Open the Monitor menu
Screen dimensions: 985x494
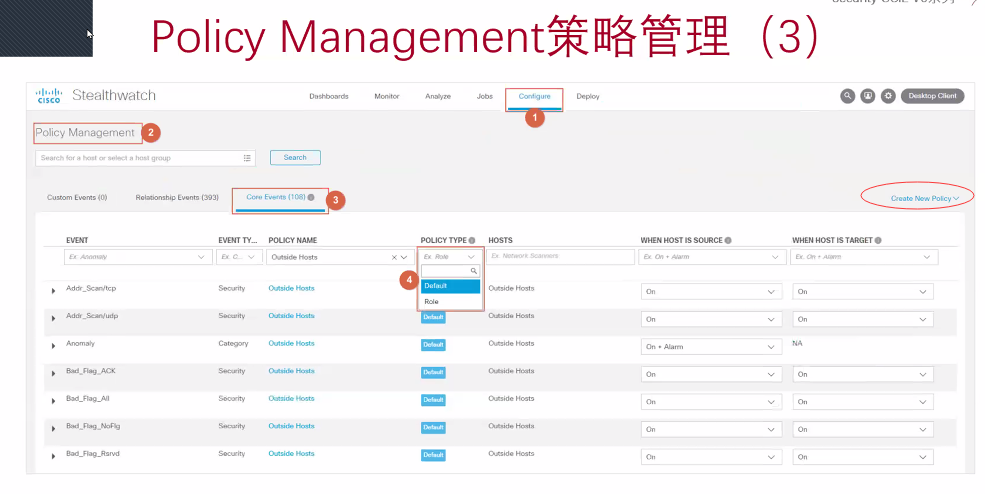pos(386,96)
